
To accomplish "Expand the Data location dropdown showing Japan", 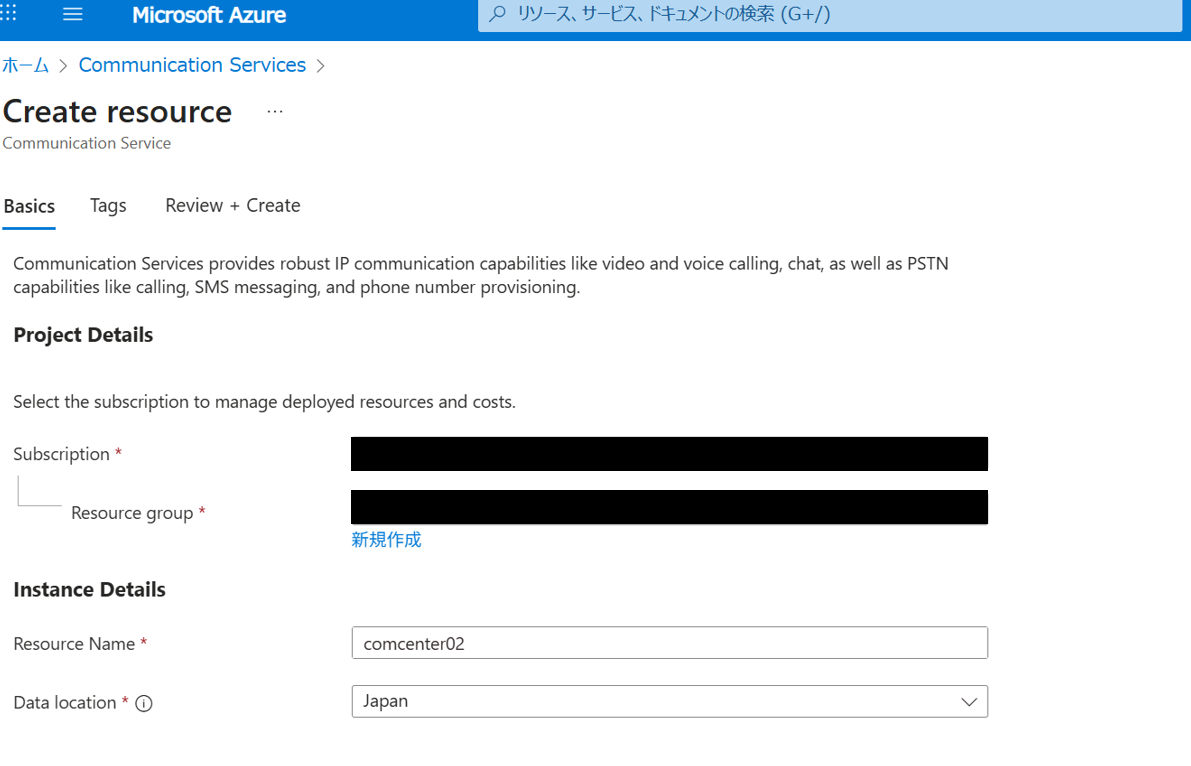I will click(x=669, y=701).
